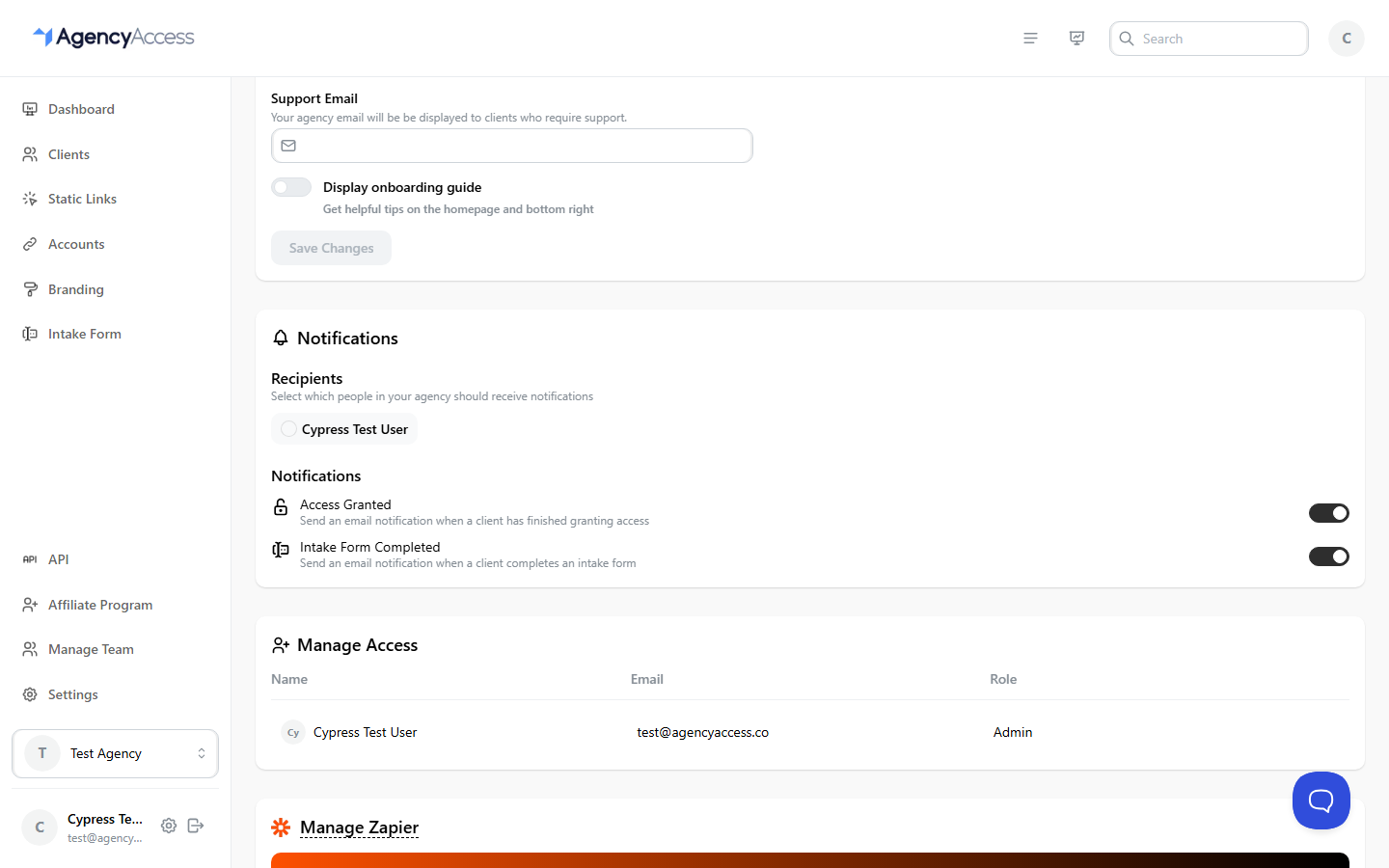
Task: Click the Clients people icon
Action: [30, 154]
